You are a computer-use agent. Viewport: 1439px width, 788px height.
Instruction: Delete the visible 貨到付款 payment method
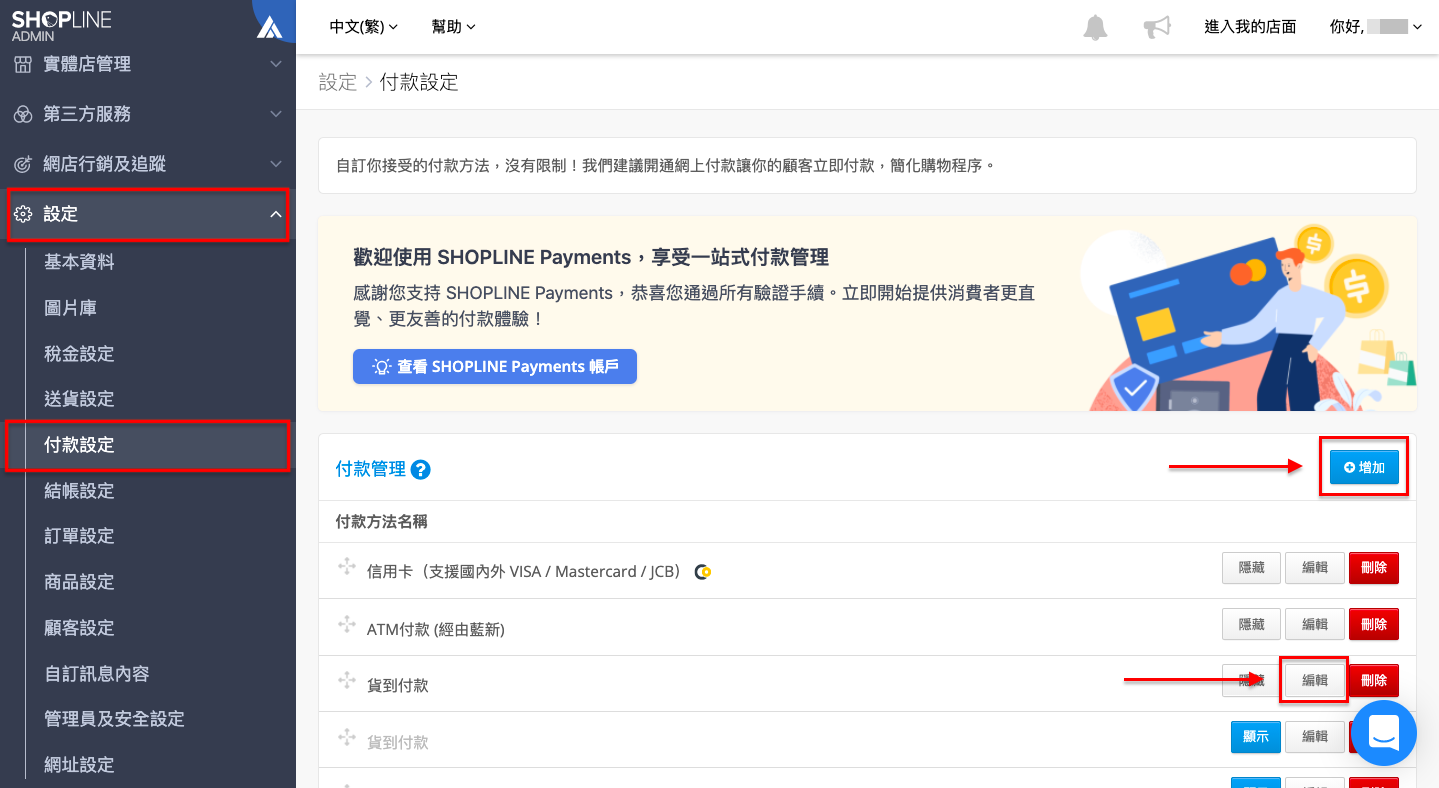(x=1374, y=680)
